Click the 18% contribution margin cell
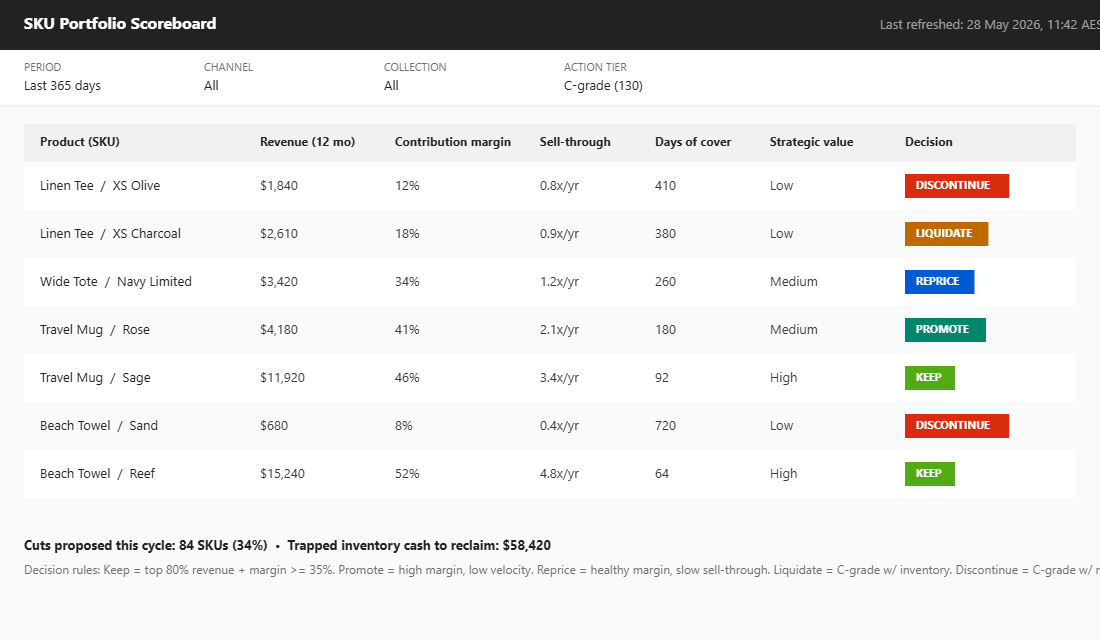The height and width of the screenshot is (640, 1100). (407, 234)
